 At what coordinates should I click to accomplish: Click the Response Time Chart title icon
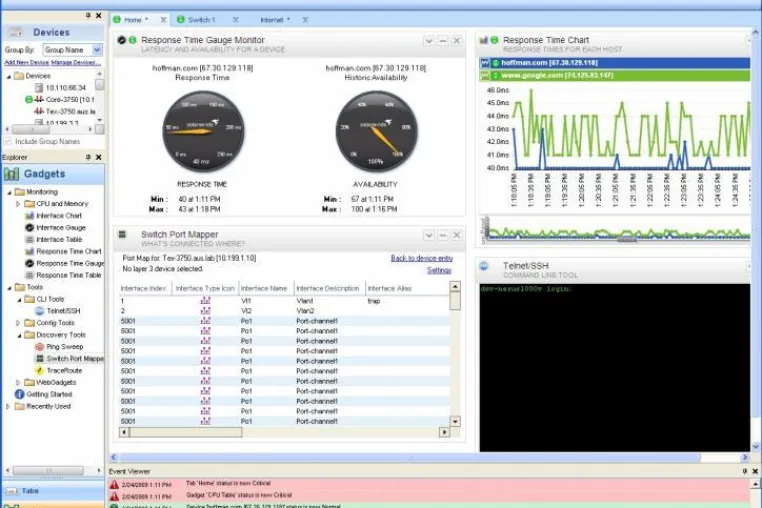pos(483,40)
